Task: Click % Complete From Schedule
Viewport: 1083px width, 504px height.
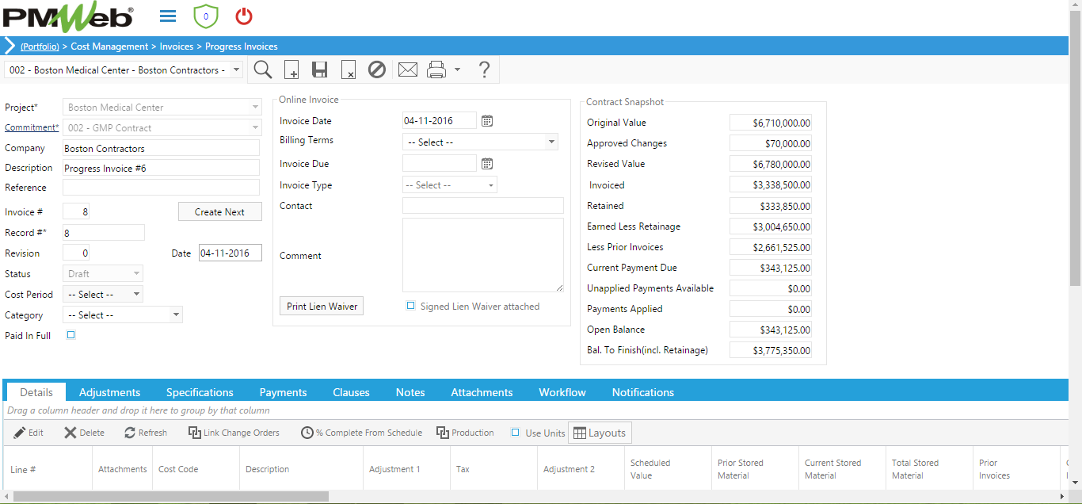Action: 362,433
